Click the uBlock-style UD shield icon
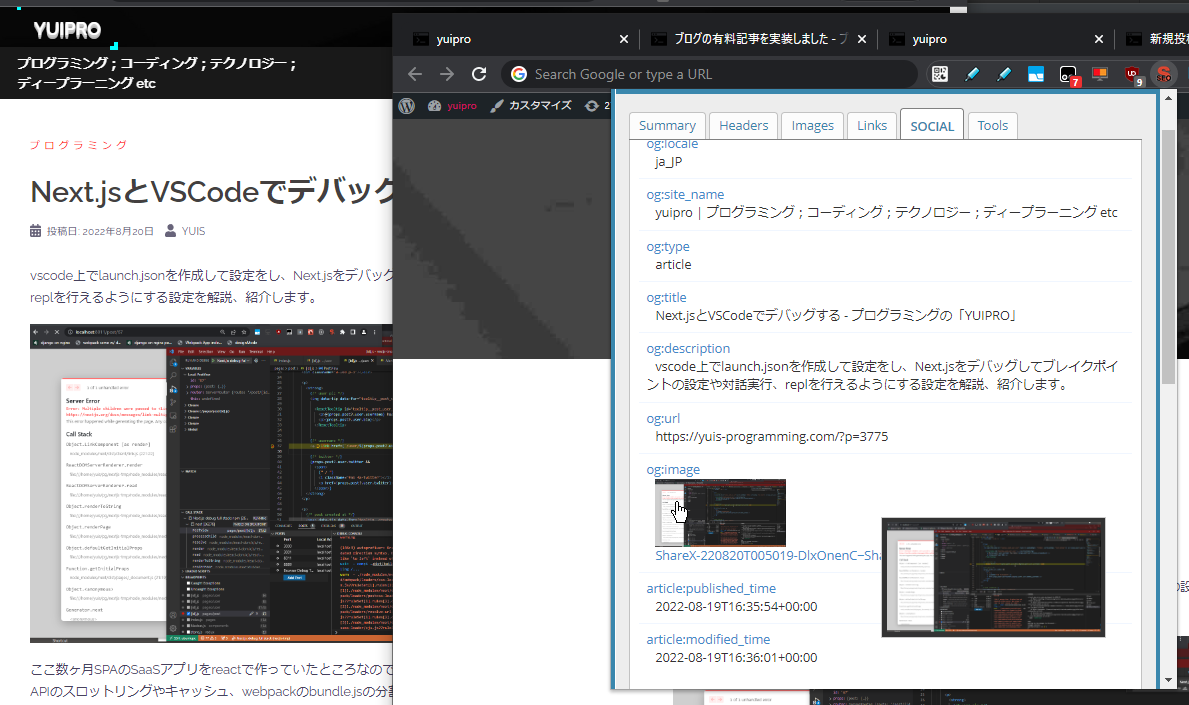This screenshot has width=1189, height=705. point(1133,74)
